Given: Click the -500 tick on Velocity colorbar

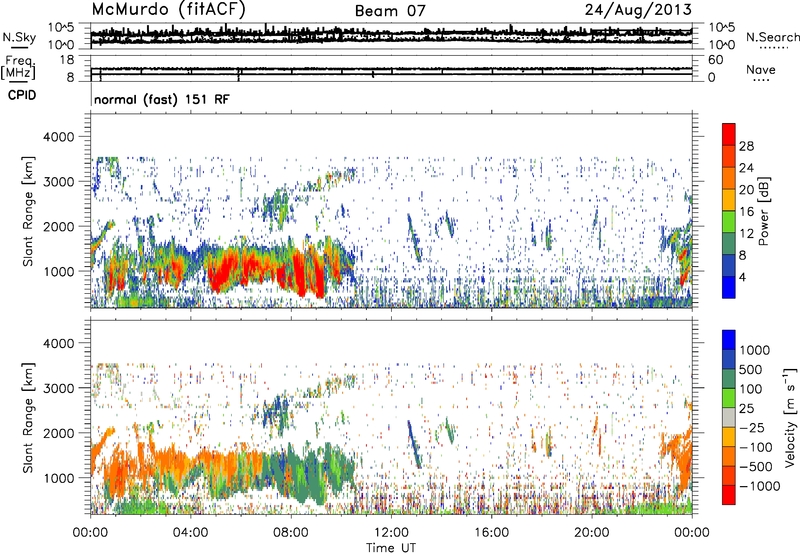Looking at the screenshot, I should [756, 466].
